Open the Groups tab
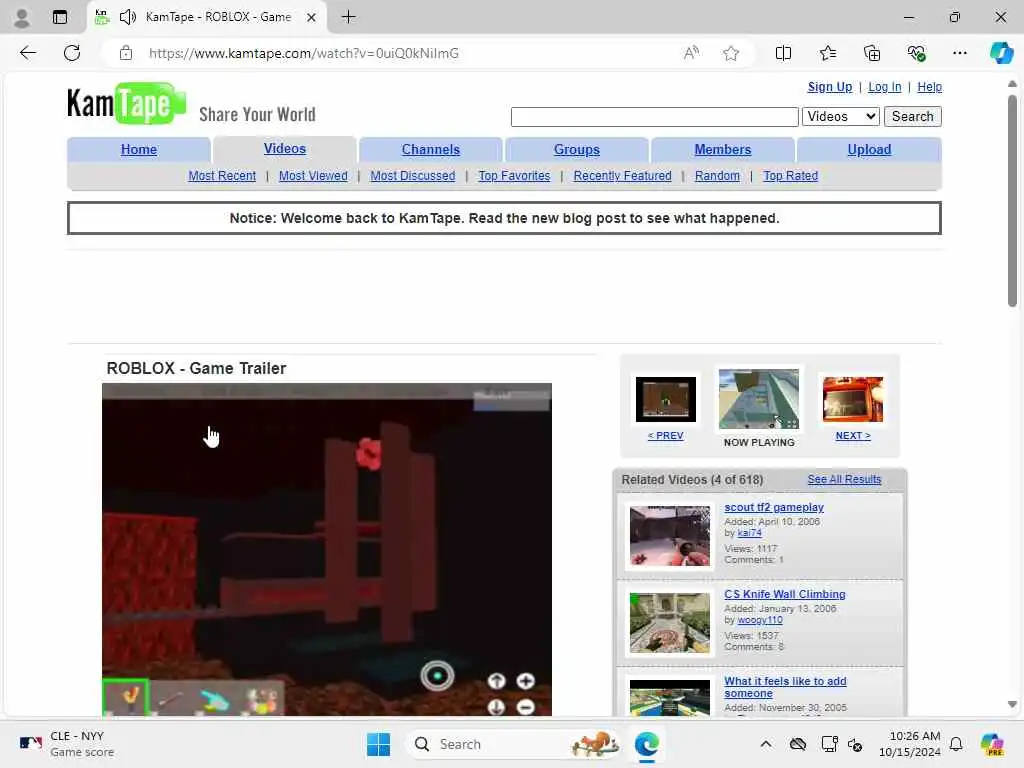This screenshot has height=768, width=1024. (x=577, y=150)
